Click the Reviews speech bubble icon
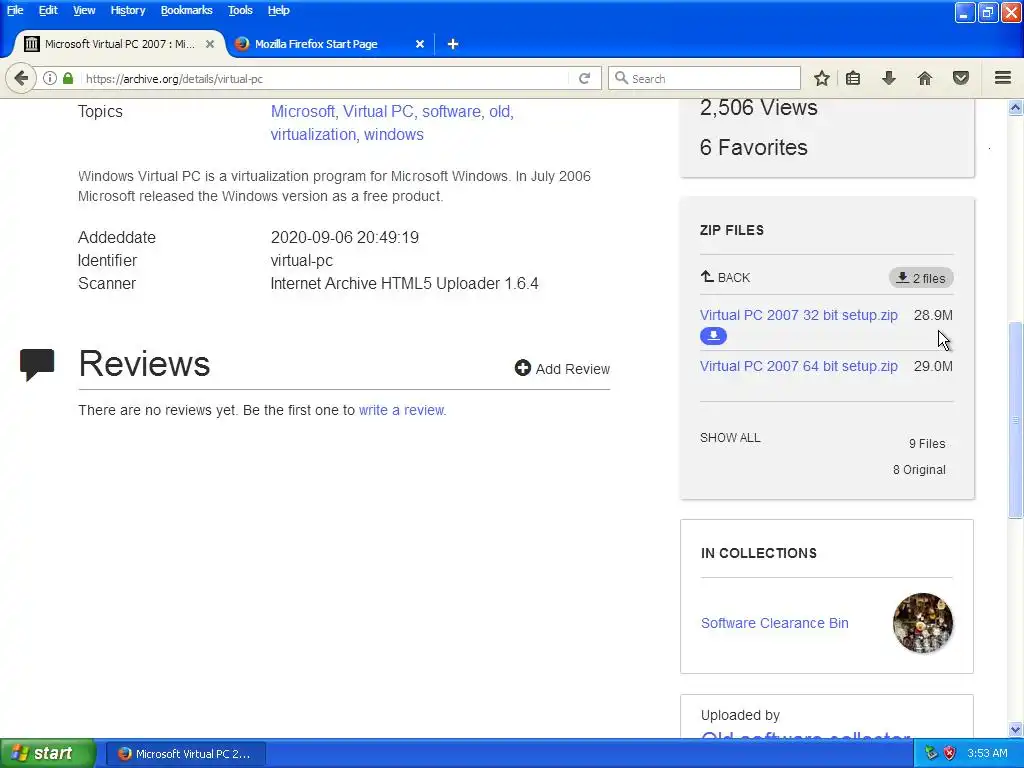 point(37,364)
